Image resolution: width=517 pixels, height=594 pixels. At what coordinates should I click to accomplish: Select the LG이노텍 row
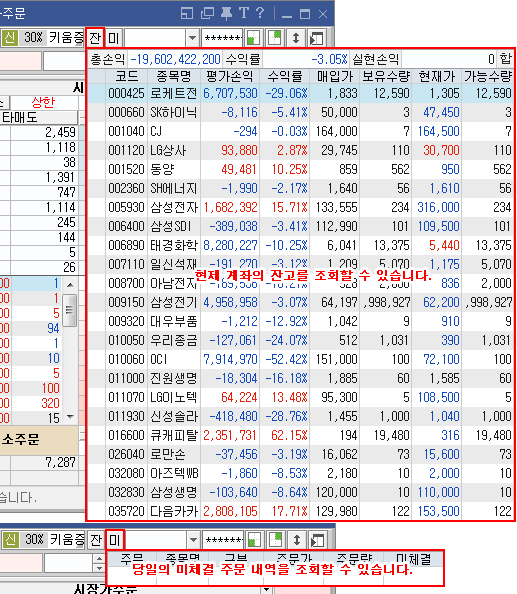(301, 397)
